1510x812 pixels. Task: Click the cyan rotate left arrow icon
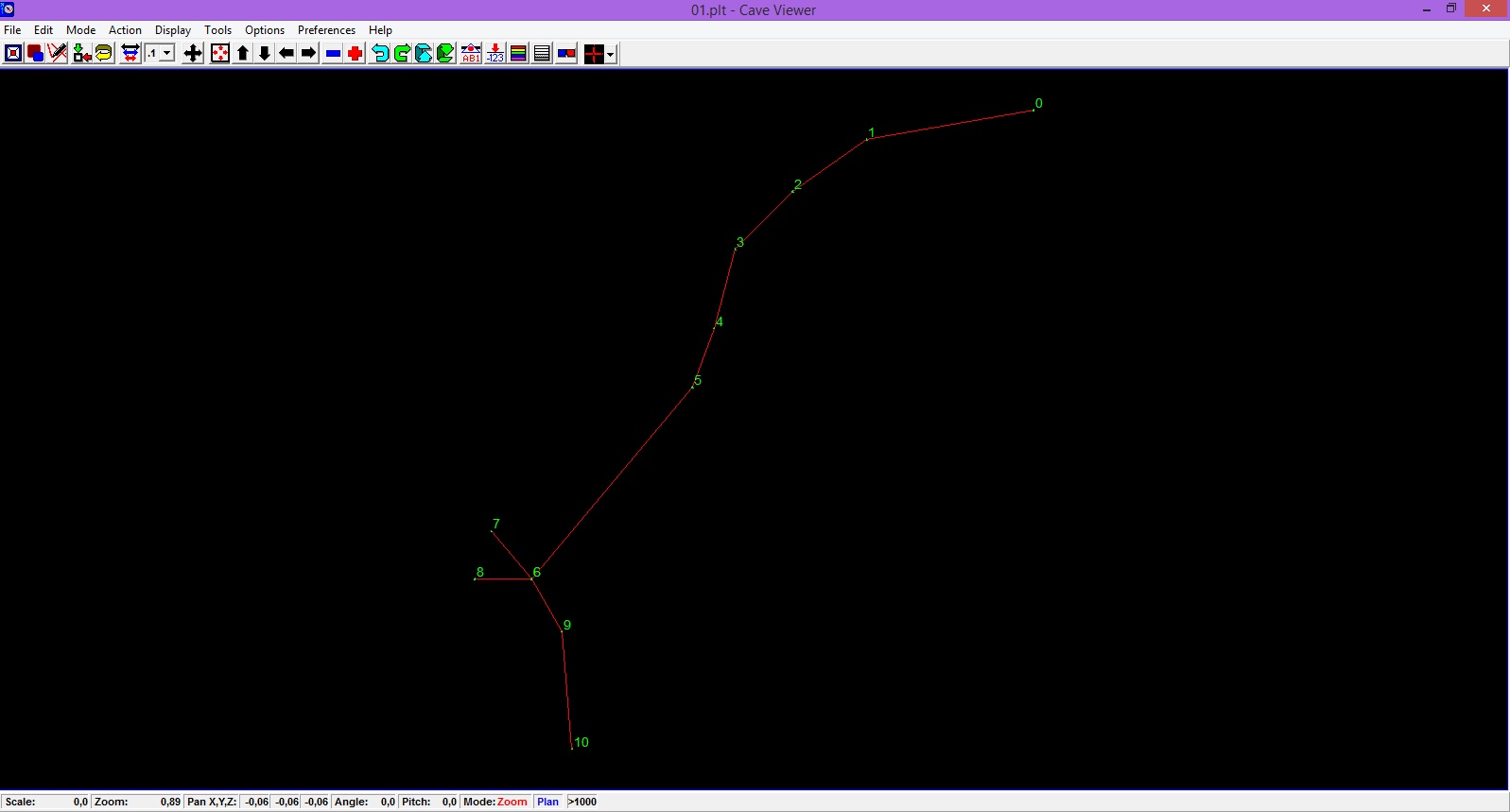380,54
